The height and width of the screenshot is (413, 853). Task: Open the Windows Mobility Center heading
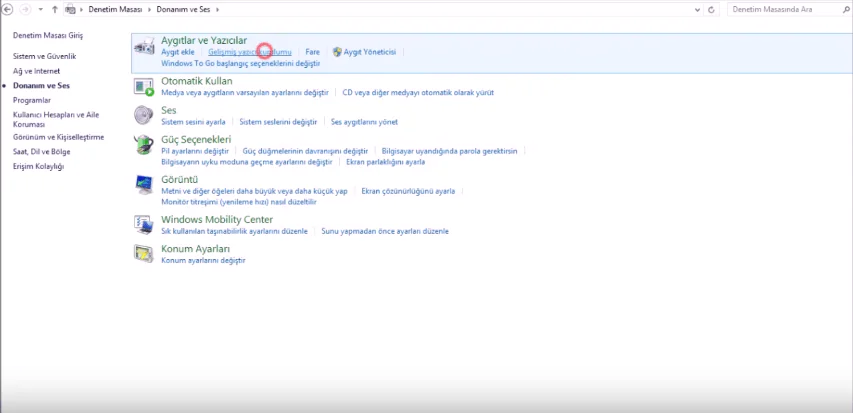click(x=217, y=220)
